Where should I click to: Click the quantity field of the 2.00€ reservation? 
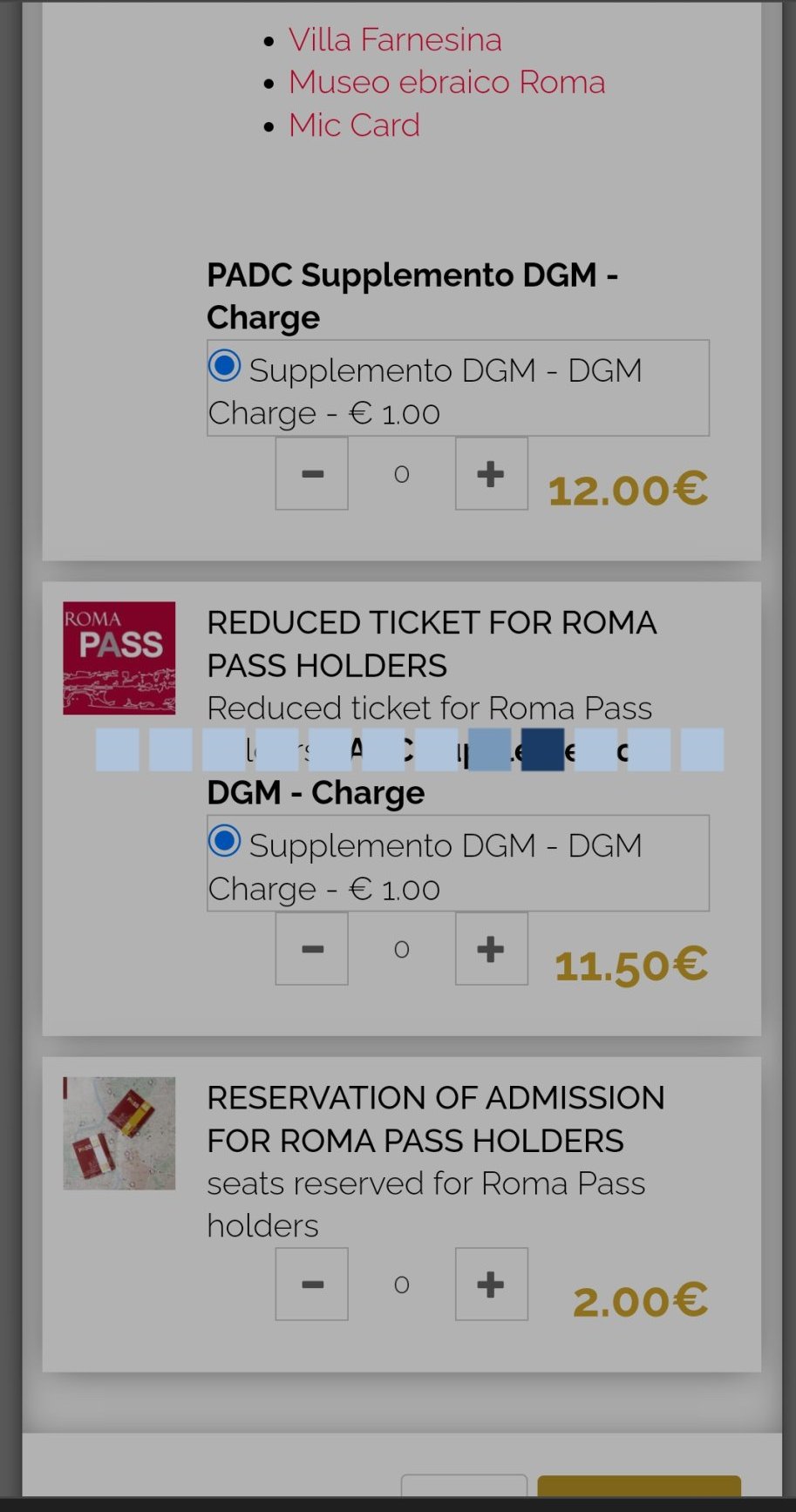401,1285
